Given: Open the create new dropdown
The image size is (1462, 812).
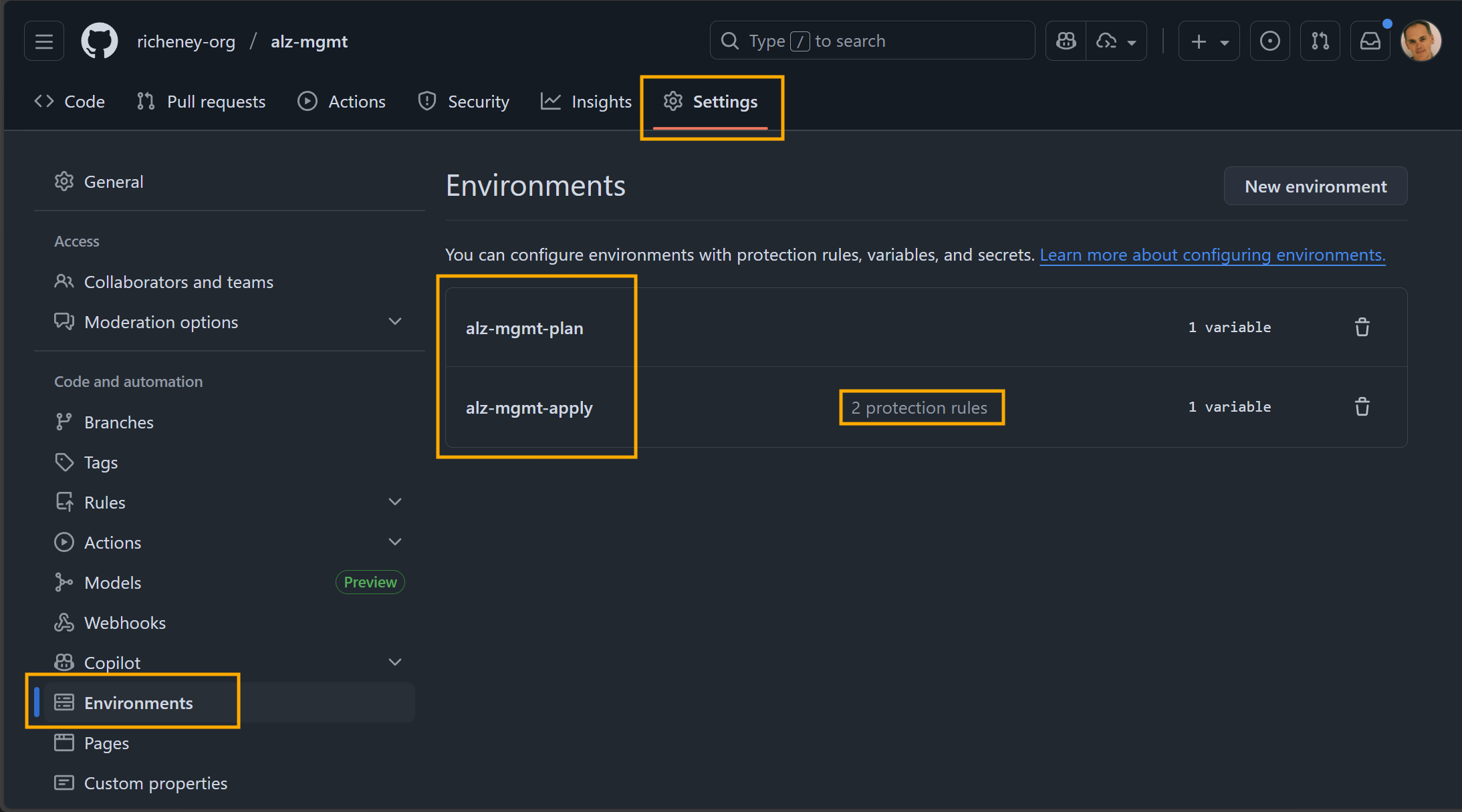Looking at the screenshot, I should click(1209, 40).
